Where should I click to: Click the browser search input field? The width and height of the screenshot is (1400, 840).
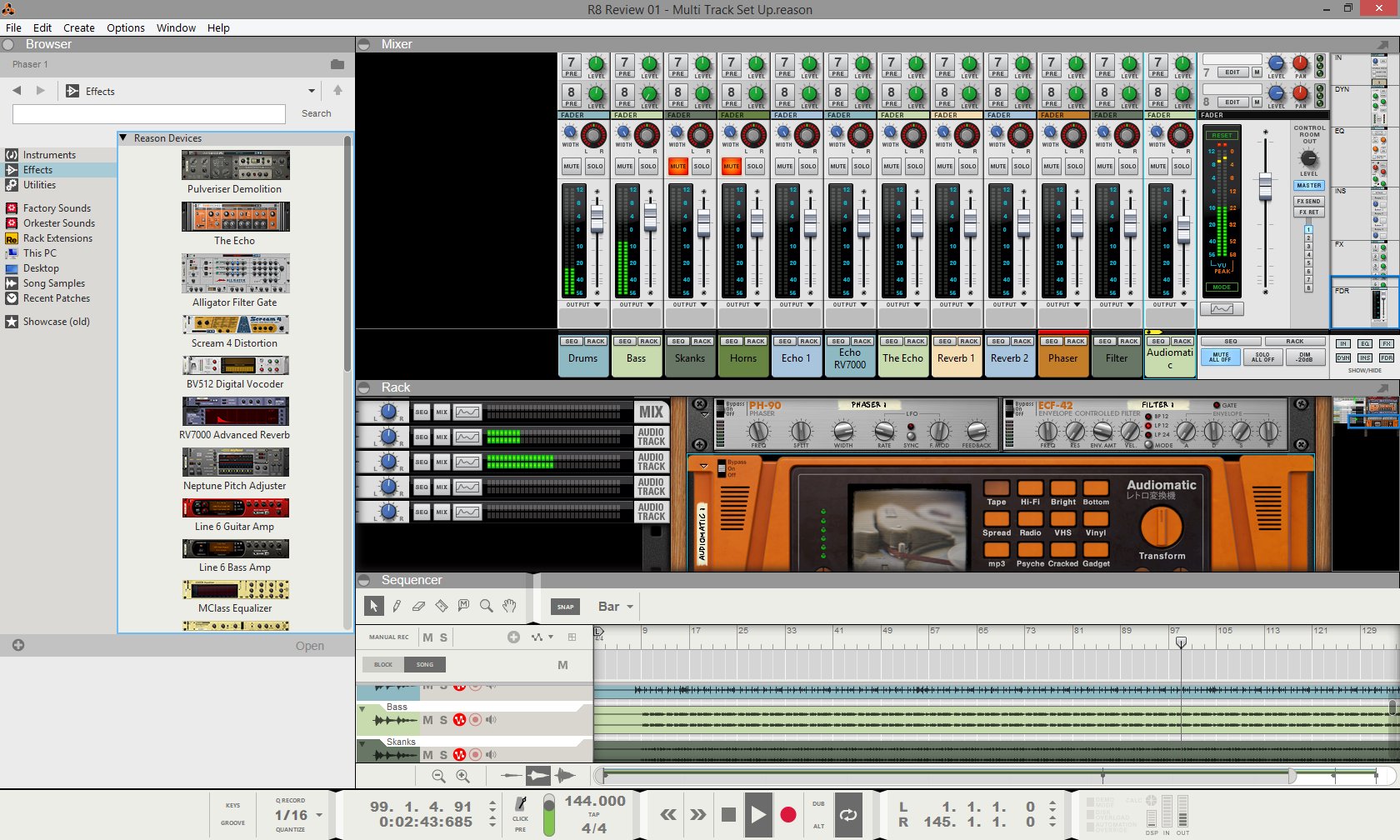click(149, 113)
